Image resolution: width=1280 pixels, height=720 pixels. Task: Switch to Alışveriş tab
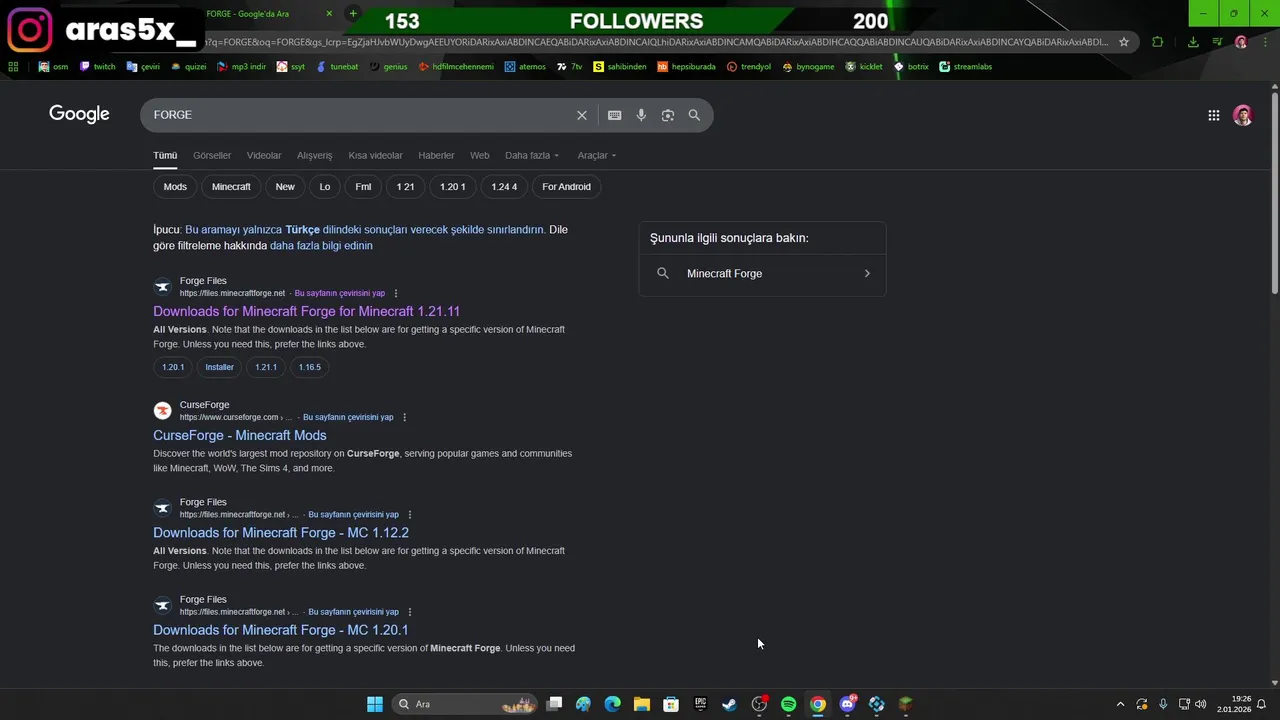coord(314,155)
